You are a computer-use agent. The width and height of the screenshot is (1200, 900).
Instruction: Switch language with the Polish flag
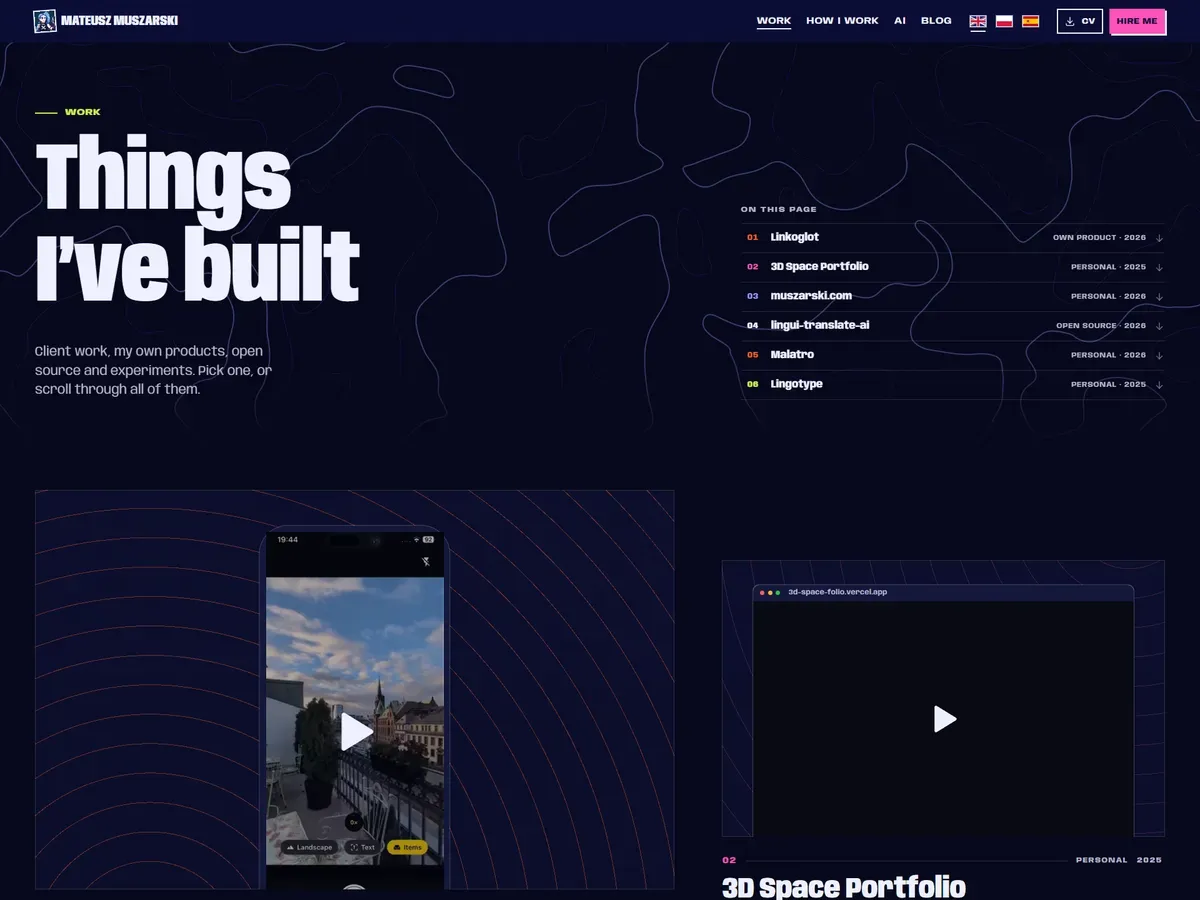(x=1004, y=21)
